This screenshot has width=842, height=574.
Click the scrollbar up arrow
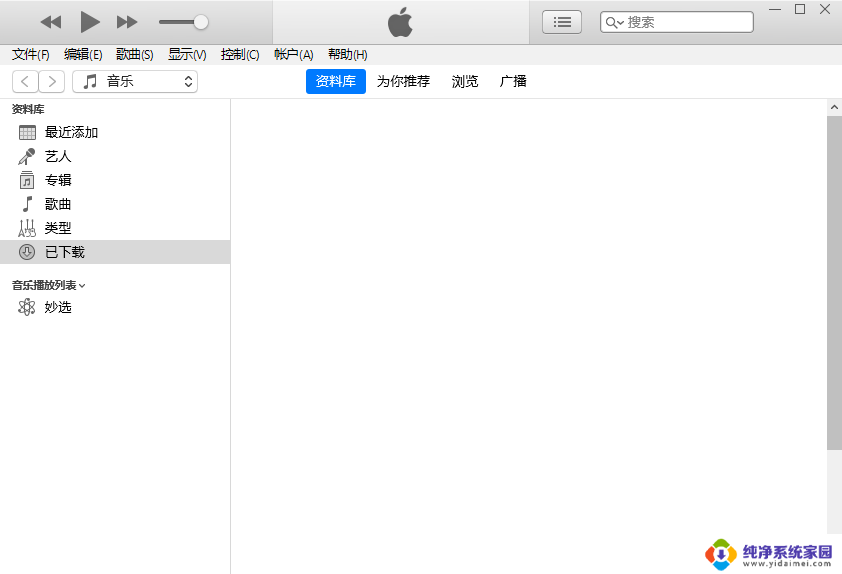pyautogui.click(x=834, y=107)
